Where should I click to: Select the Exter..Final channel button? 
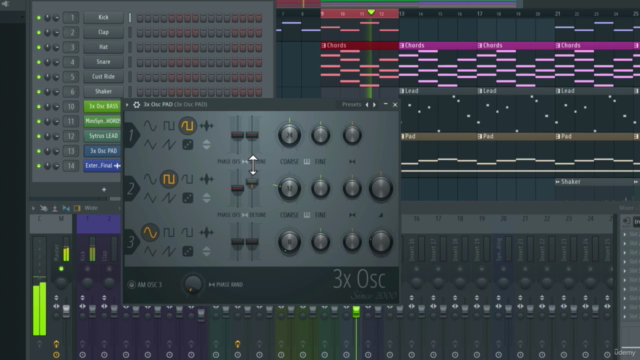tap(102, 166)
